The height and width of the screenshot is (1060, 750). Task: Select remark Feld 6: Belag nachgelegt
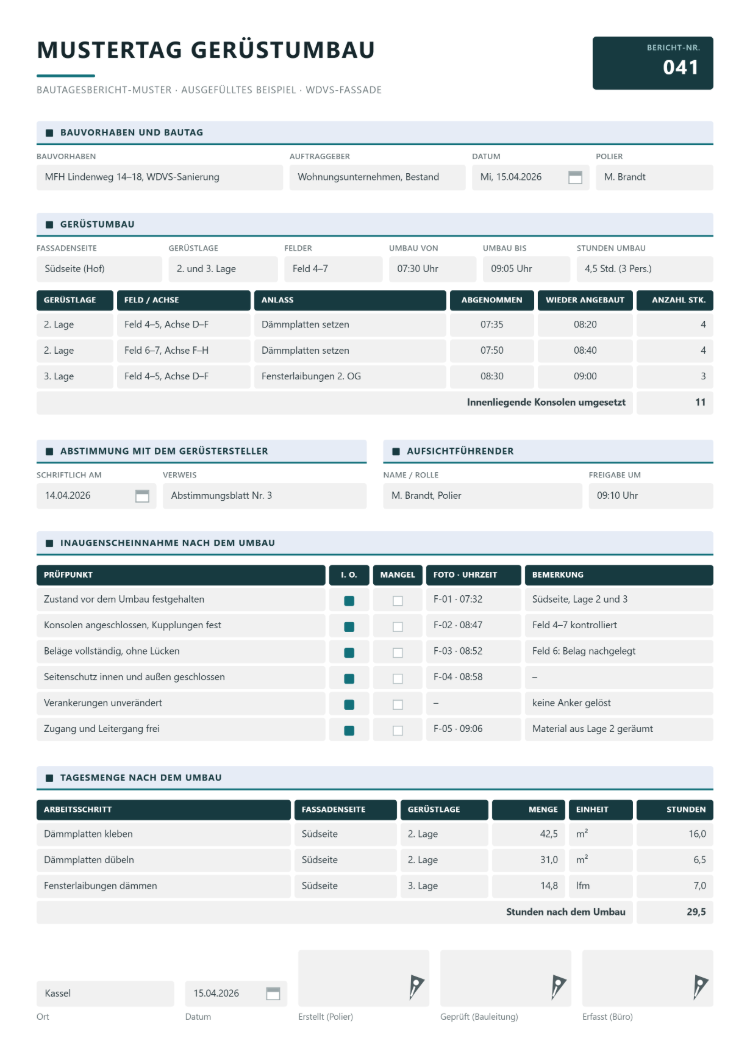(618, 651)
